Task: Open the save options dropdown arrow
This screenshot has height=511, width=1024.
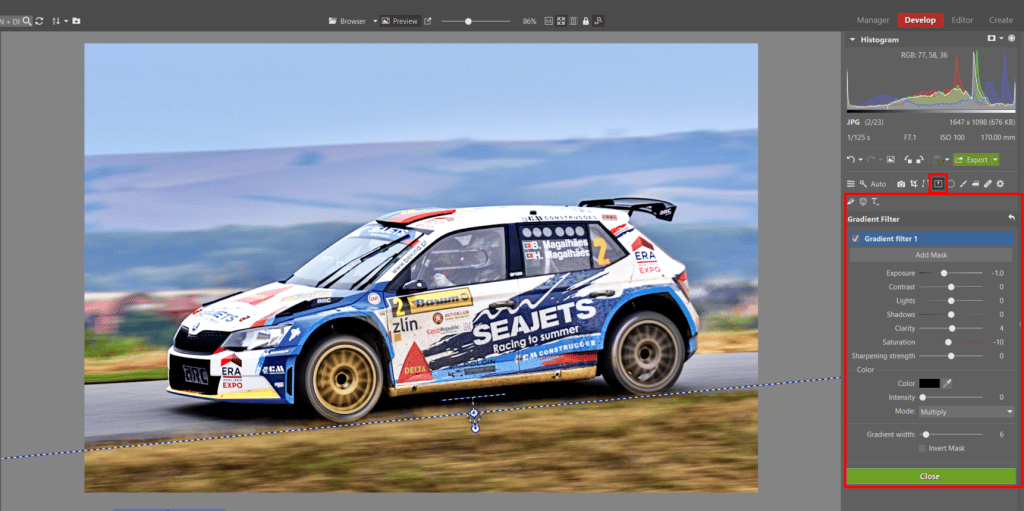Action: click(947, 159)
